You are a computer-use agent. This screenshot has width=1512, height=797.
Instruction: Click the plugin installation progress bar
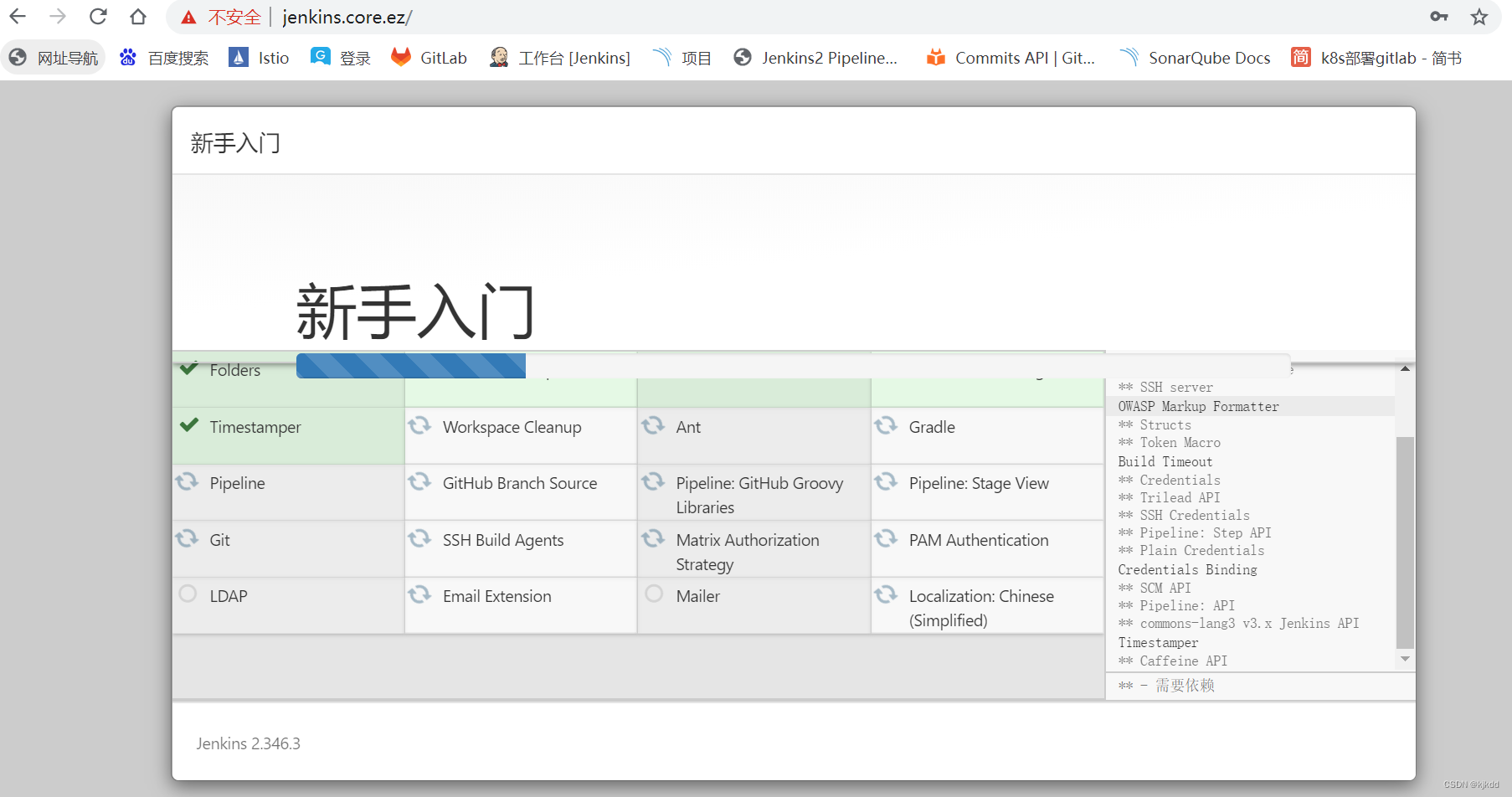[x=793, y=366]
